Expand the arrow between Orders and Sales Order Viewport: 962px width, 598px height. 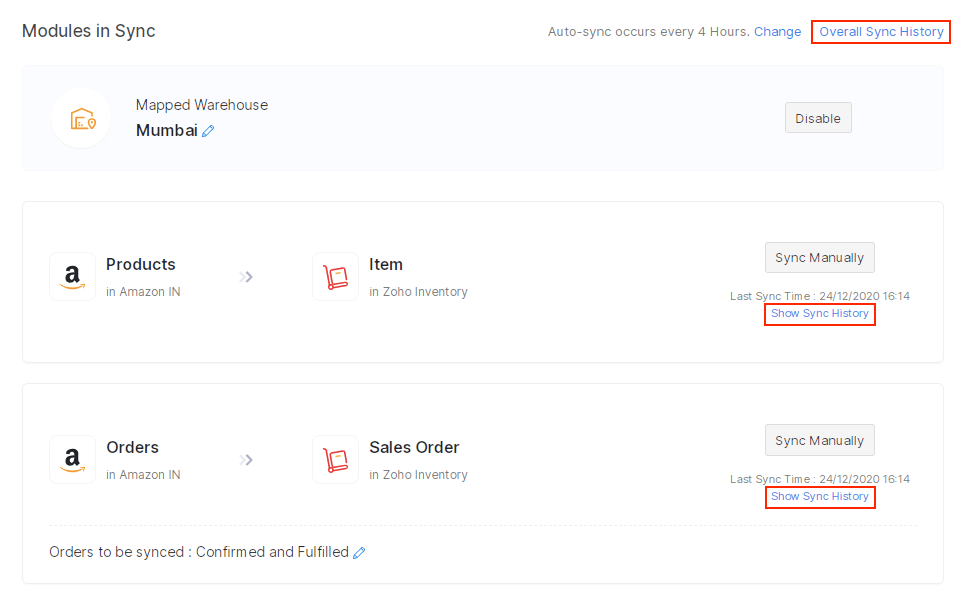point(247,459)
